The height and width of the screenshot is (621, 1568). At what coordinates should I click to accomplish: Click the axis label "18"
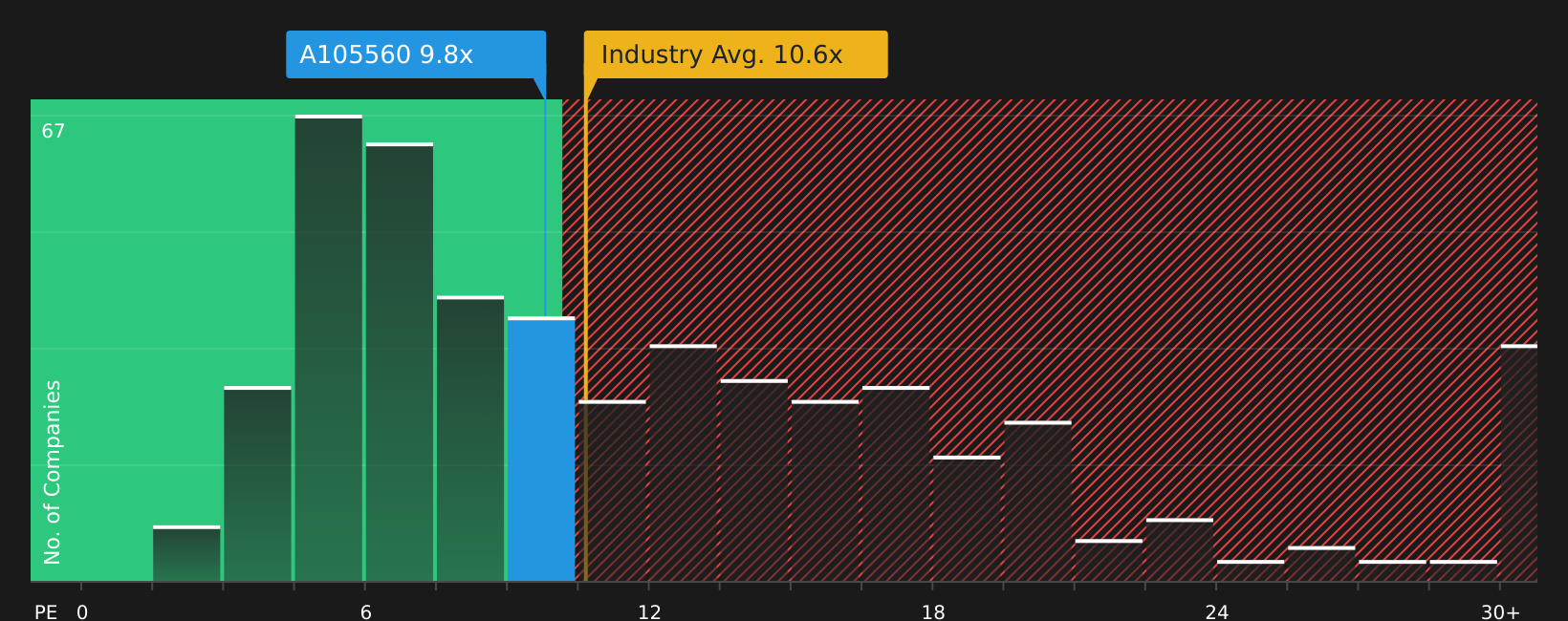coord(933,612)
